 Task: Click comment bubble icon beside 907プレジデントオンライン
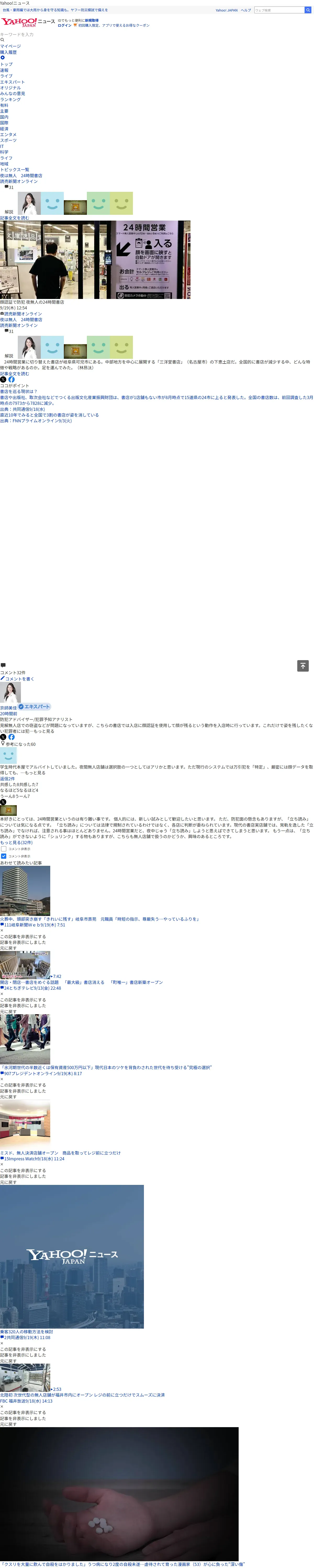2,1073
